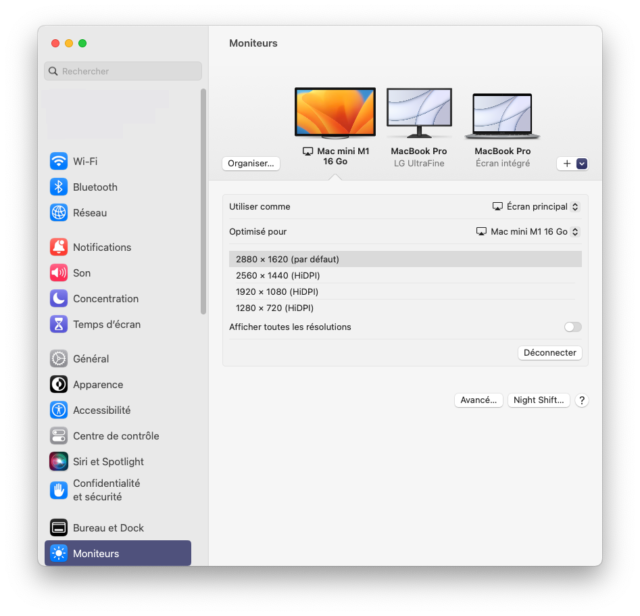The width and height of the screenshot is (640, 616).
Task: Open the Temps d'écran hourglass icon
Action: [x=59, y=324]
